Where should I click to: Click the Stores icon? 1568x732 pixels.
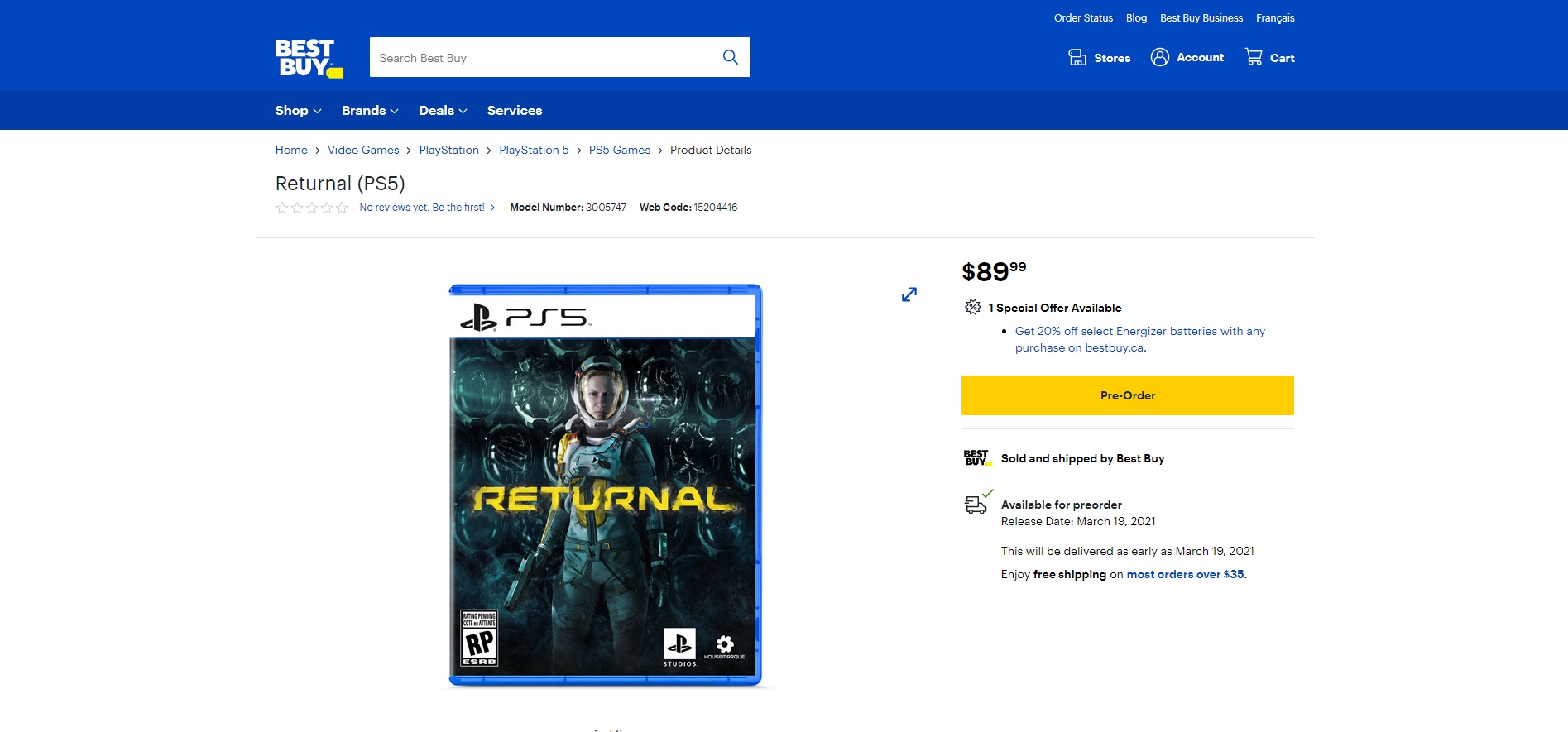click(1077, 57)
